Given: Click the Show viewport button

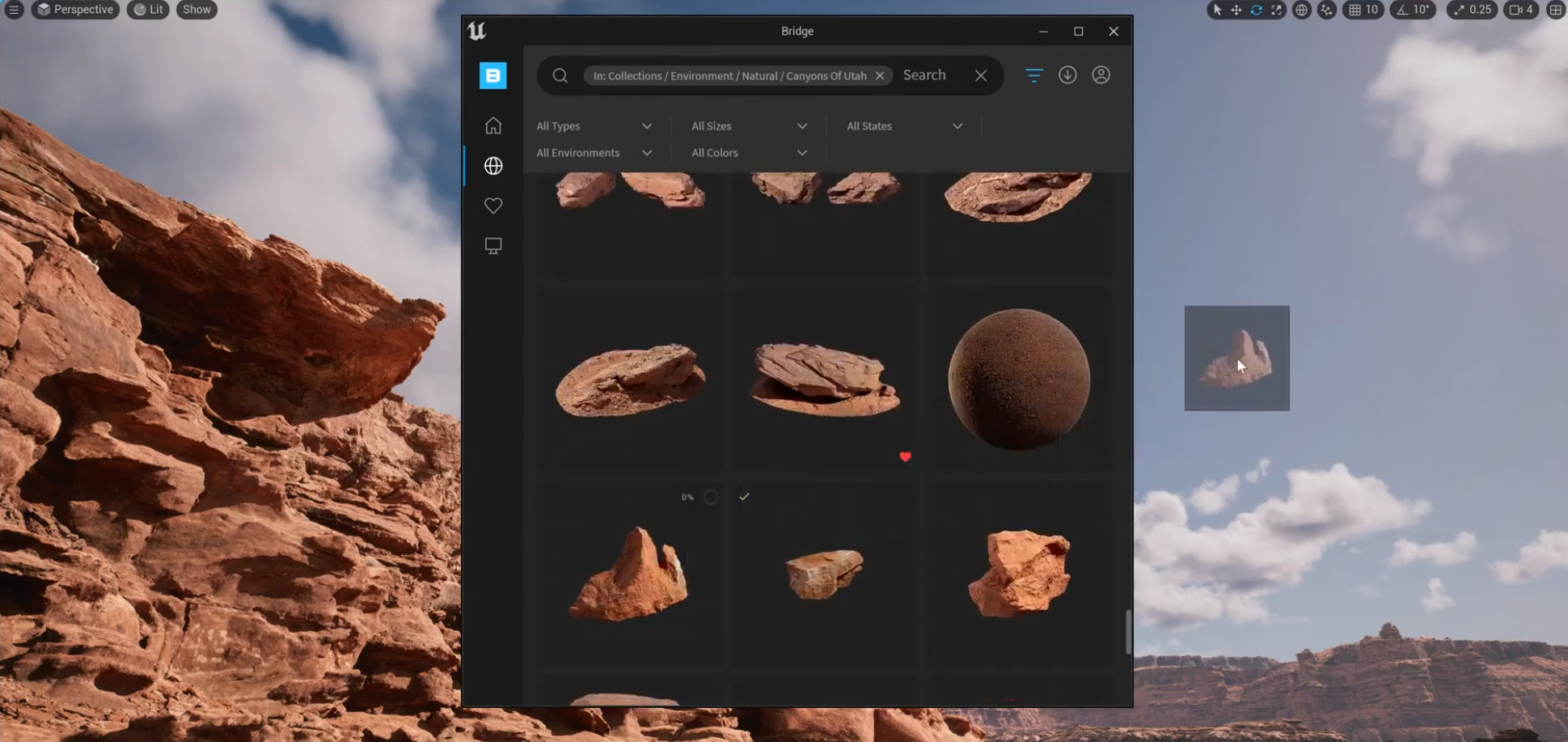Looking at the screenshot, I should point(197,10).
